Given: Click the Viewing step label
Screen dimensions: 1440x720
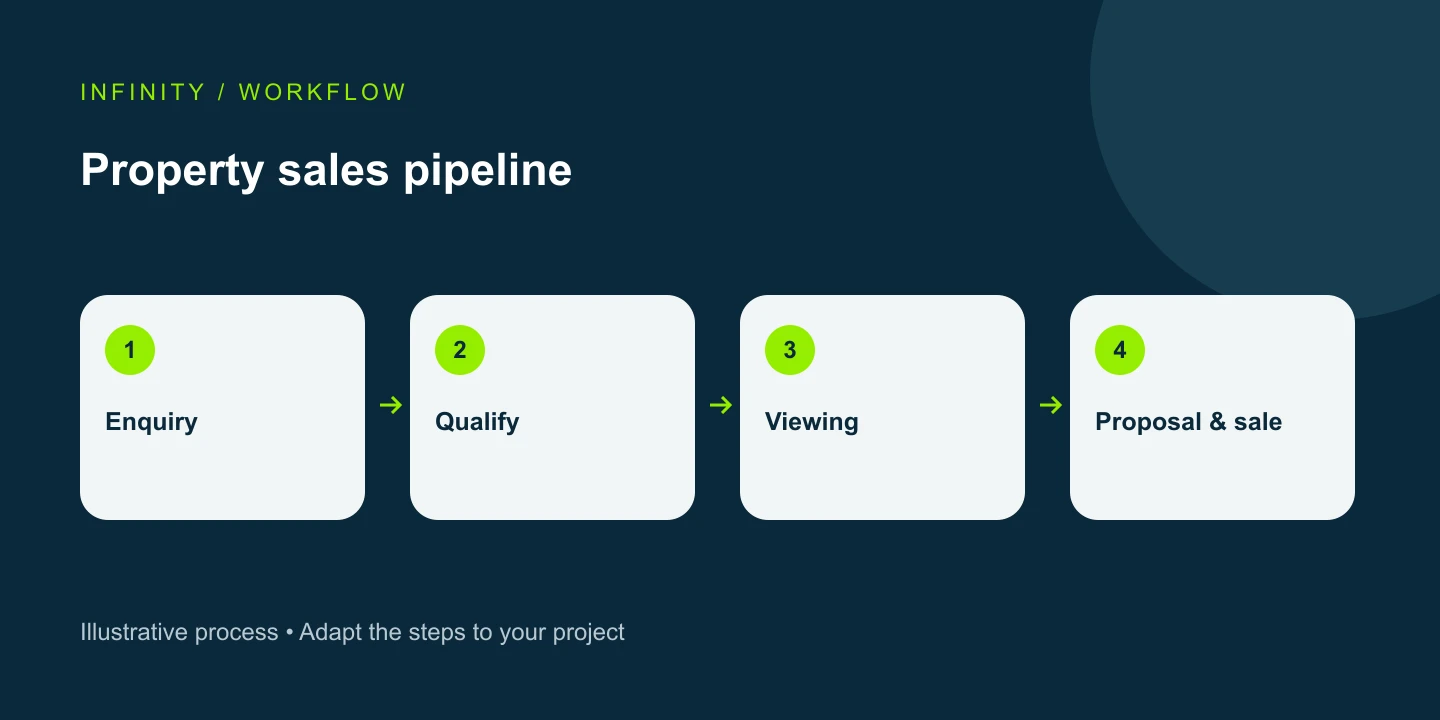Looking at the screenshot, I should 812,422.
